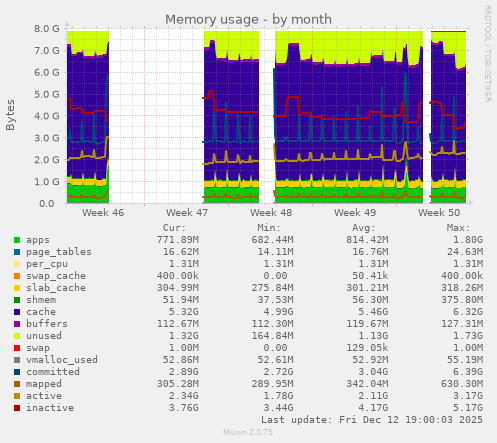Click the committed legend color swatch
The width and height of the screenshot is (497, 443).
17,372
